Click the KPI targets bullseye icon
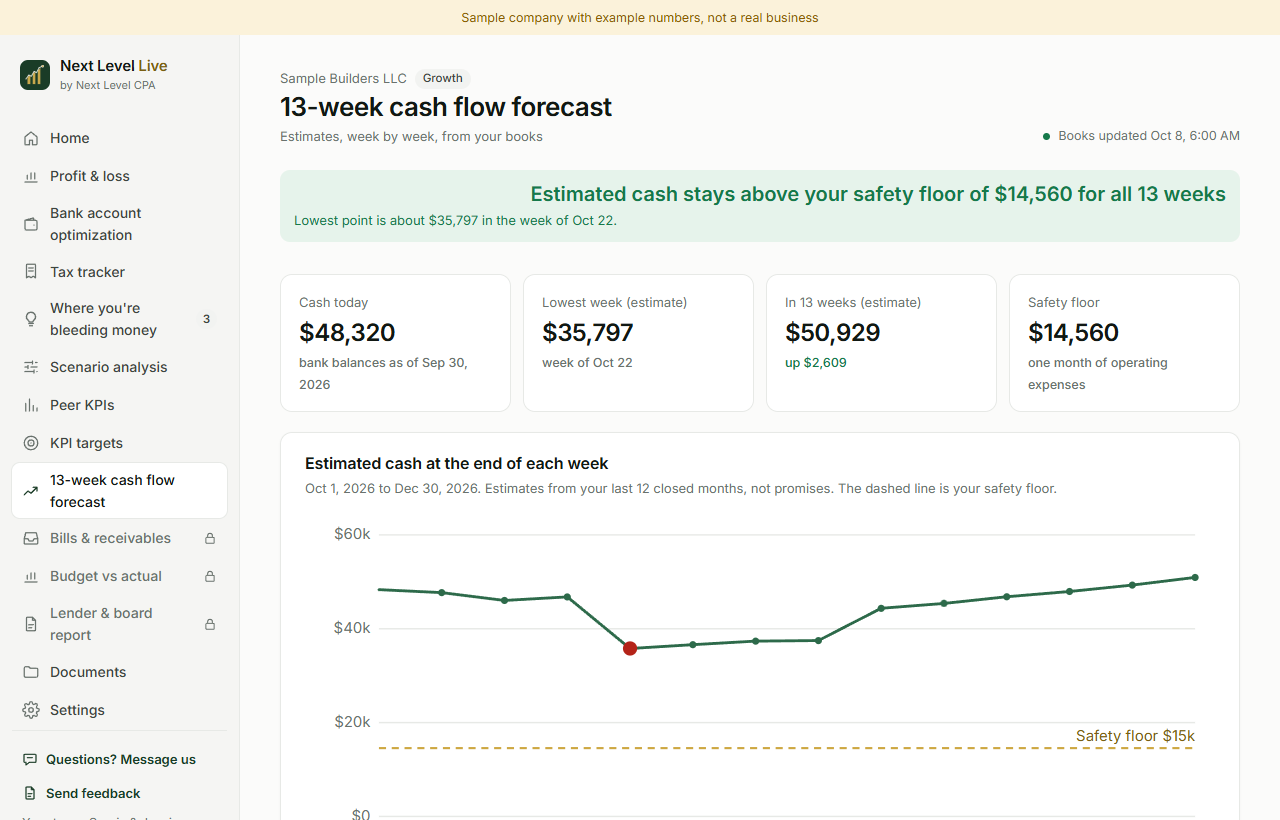This screenshot has width=1280, height=820. 31,443
